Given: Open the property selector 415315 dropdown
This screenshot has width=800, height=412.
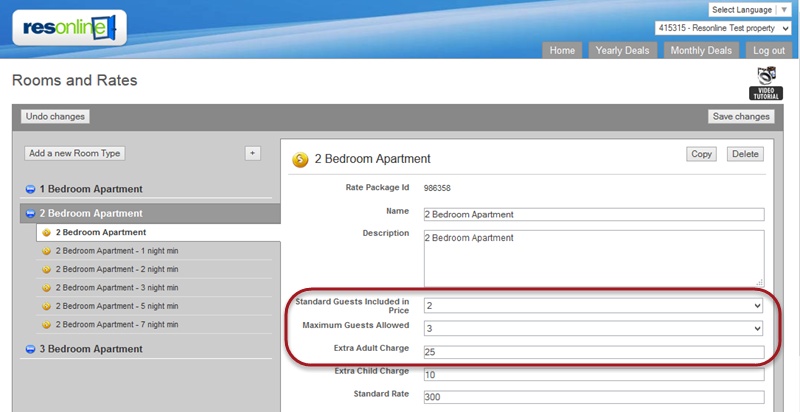Looking at the screenshot, I should (723, 29).
